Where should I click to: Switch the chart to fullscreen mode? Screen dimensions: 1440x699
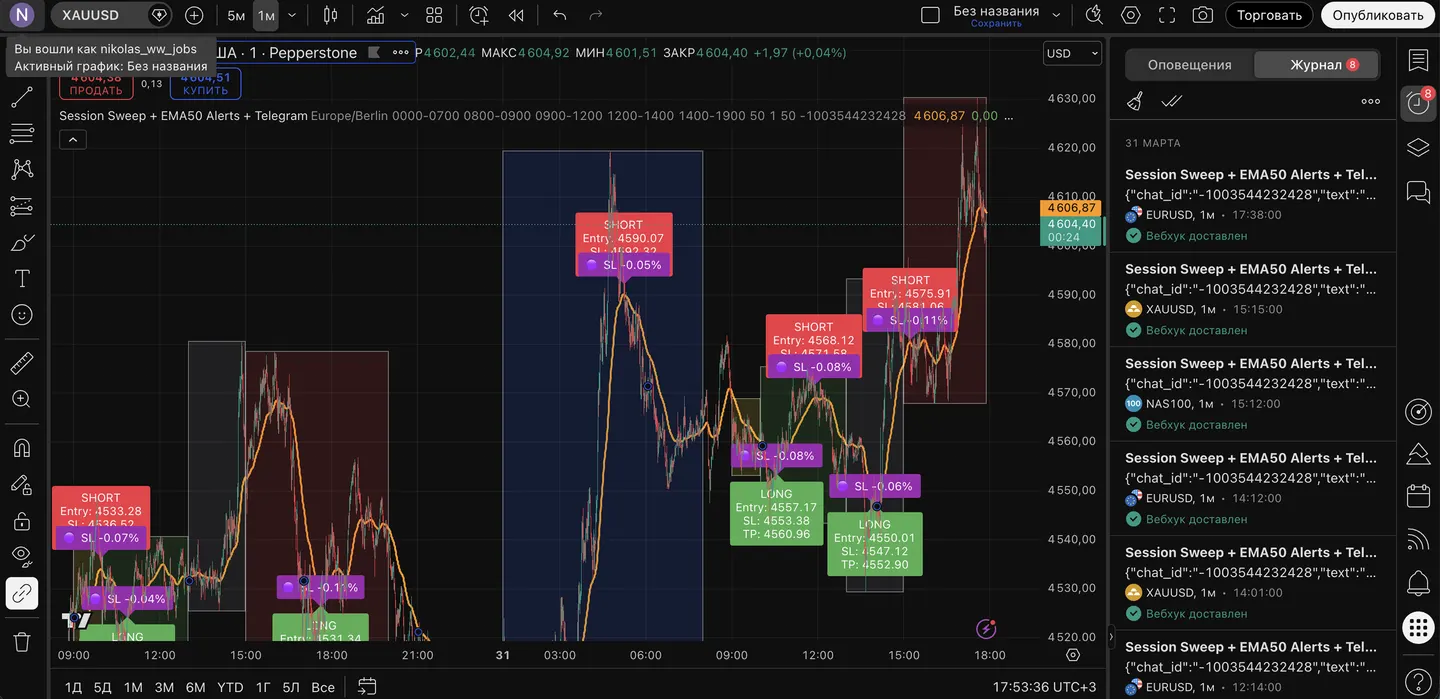[x=1167, y=15]
